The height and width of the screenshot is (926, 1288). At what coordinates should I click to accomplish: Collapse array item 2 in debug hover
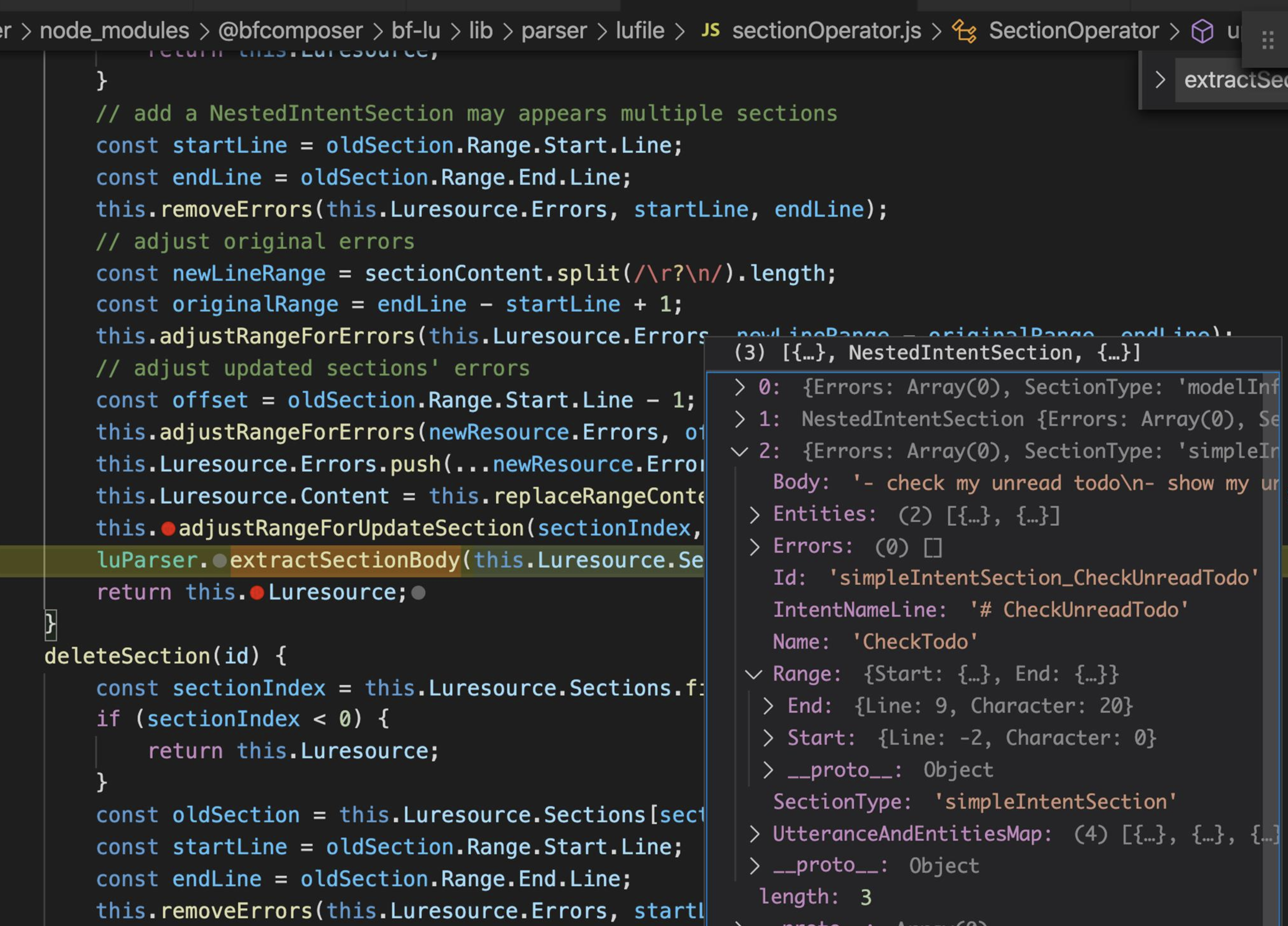pyautogui.click(x=739, y=452)
